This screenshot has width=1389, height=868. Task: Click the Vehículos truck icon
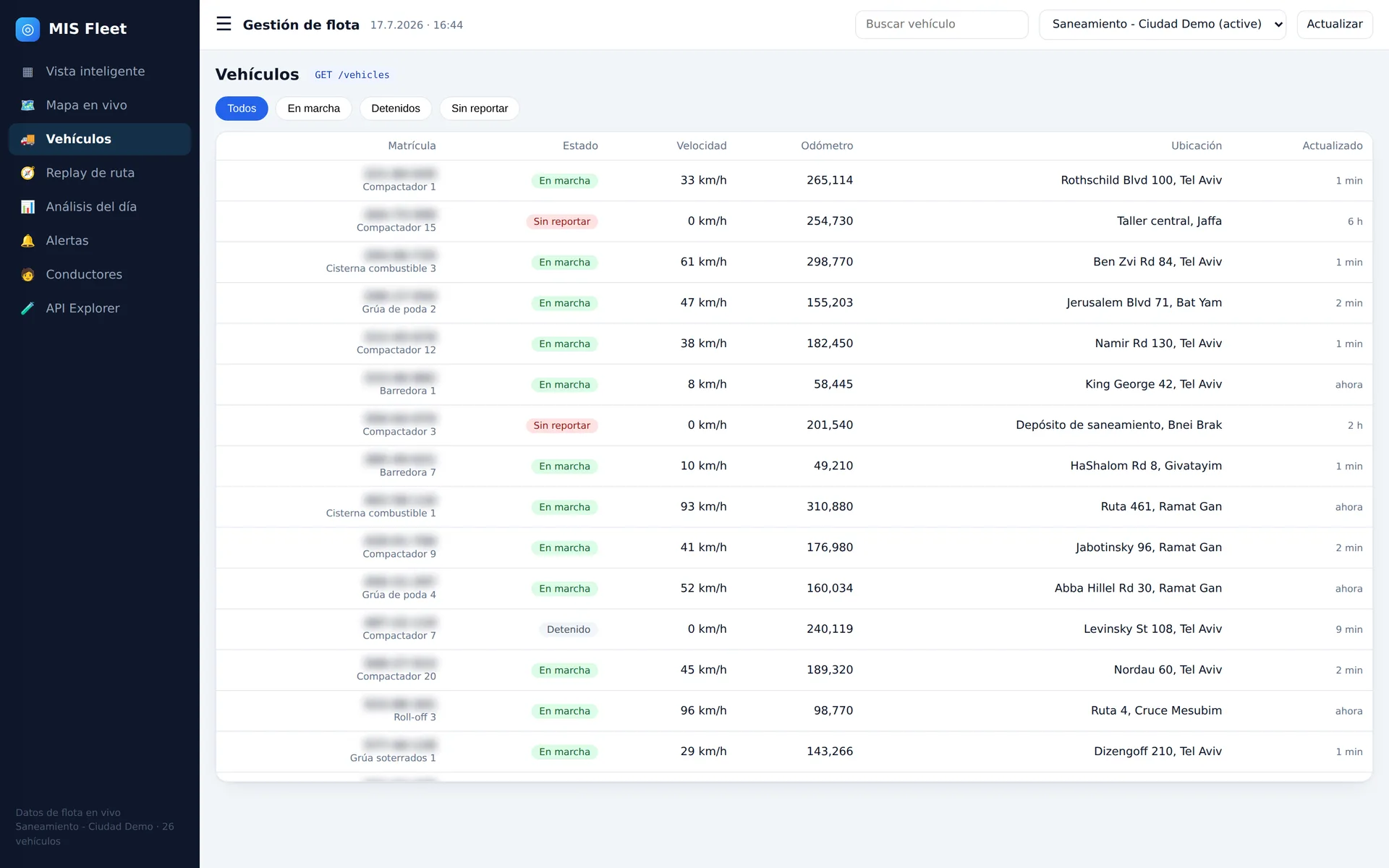click(x=27, y=140)
